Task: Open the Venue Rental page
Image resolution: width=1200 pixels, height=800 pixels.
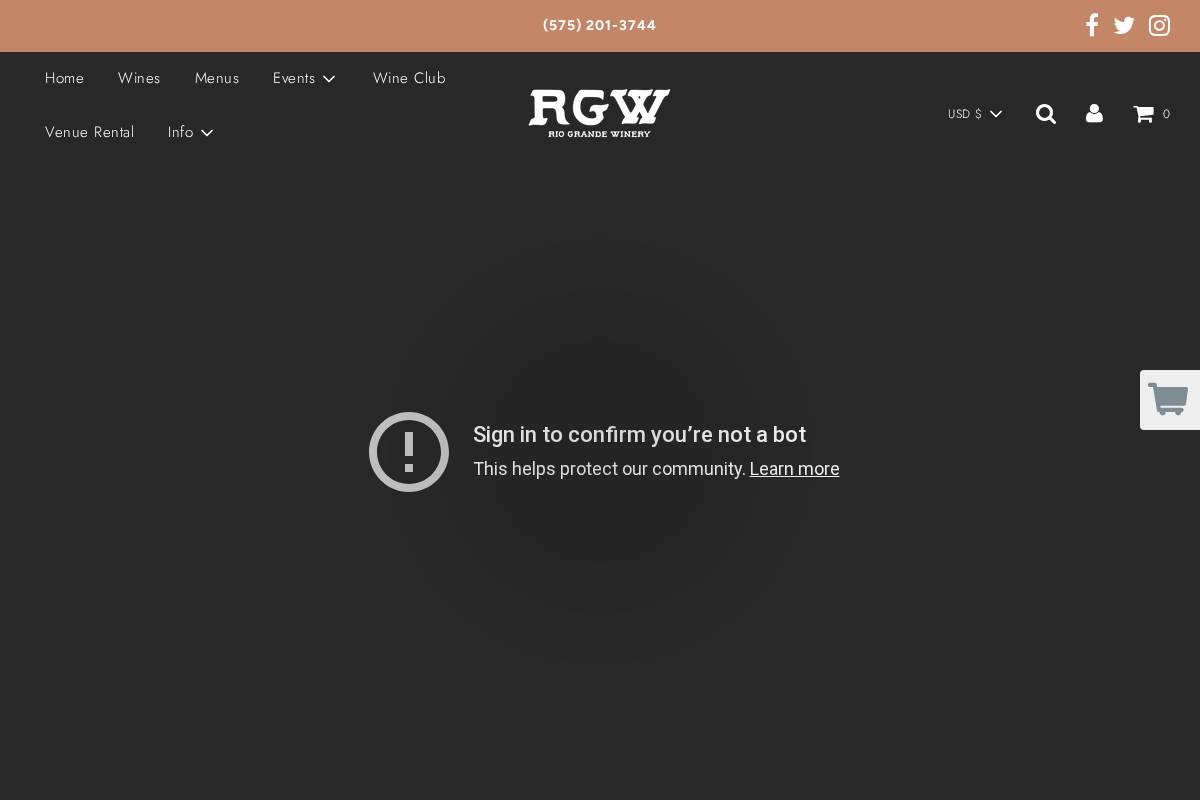Action: (89, 132)
